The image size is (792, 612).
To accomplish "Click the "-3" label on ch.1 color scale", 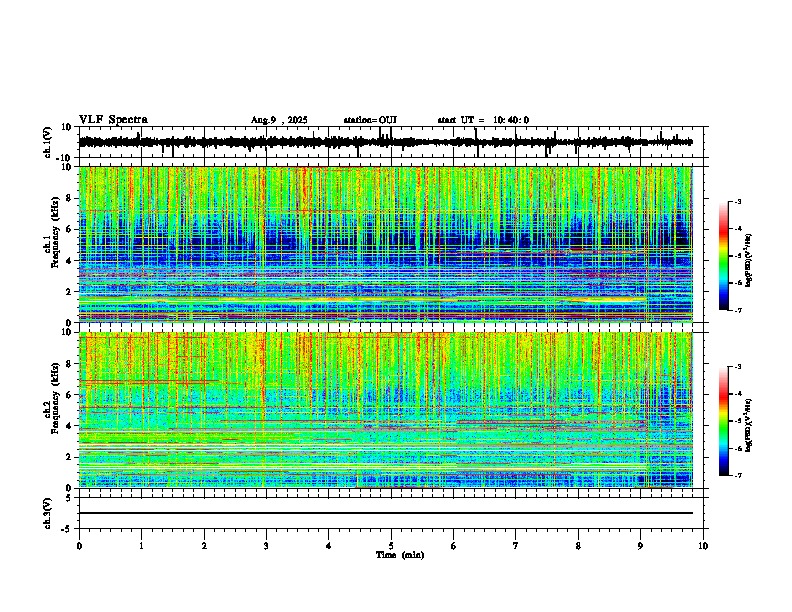I will tap(737, 201).
